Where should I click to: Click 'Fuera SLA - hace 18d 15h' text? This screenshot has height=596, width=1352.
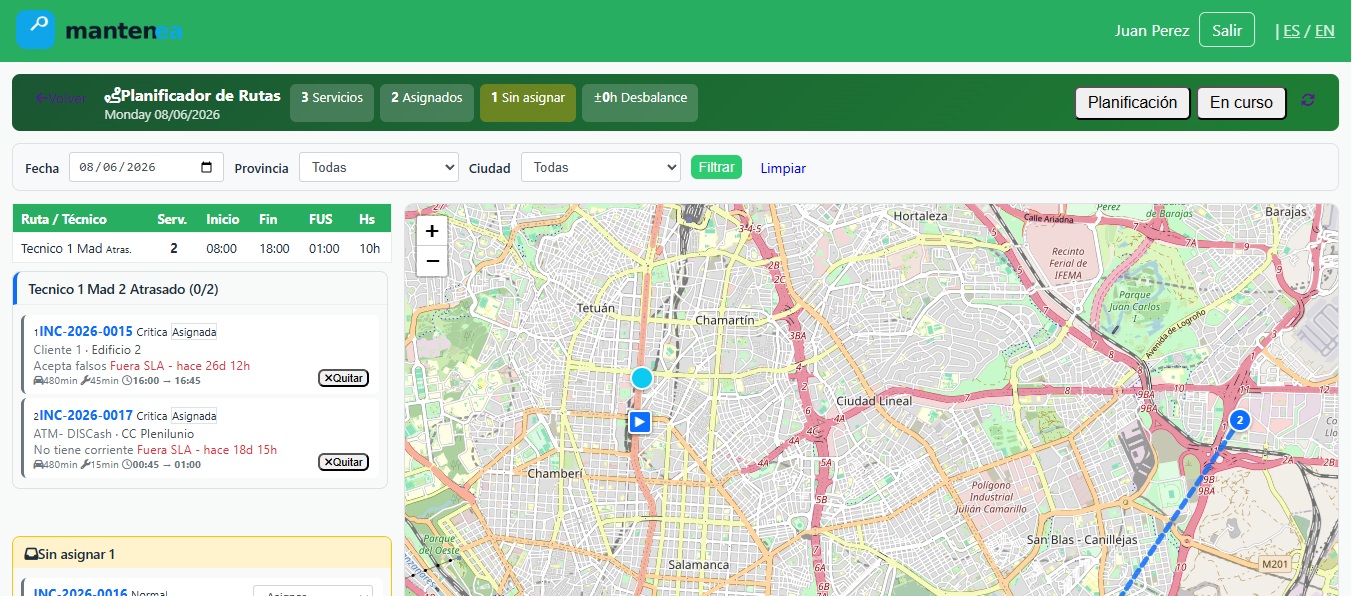[207, 450]
